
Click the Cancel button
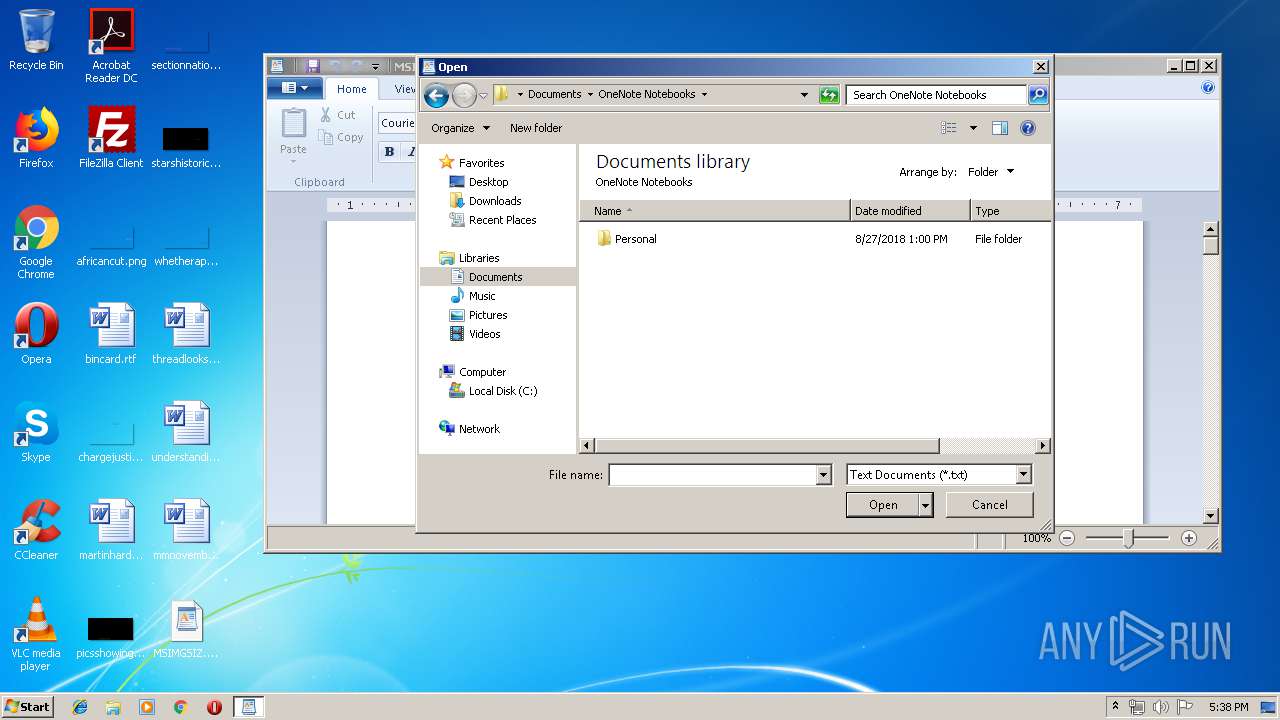tap(989, 505)
